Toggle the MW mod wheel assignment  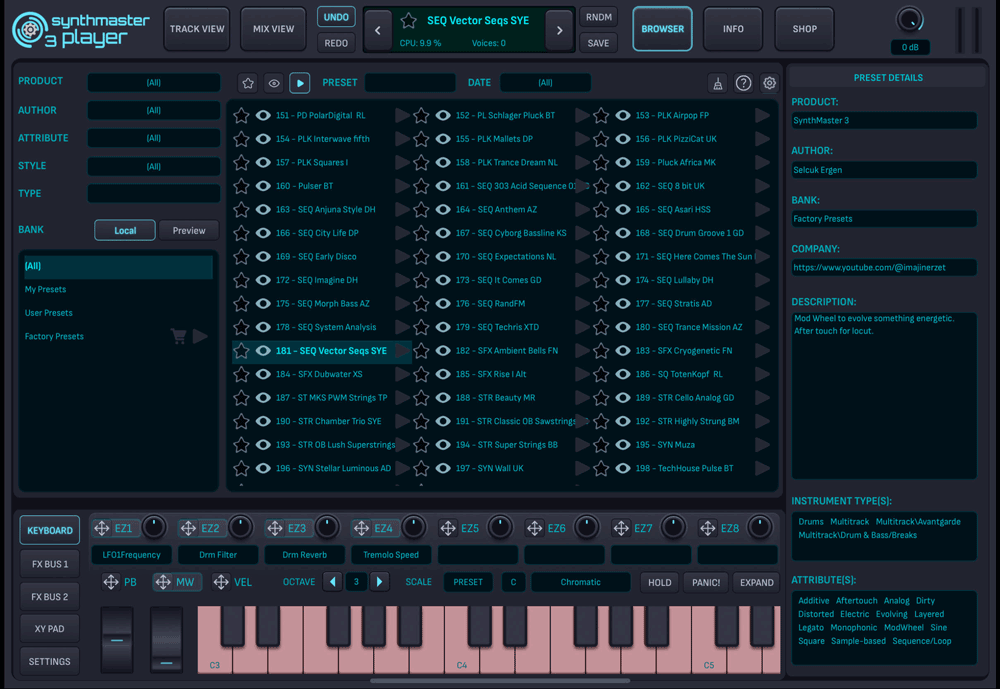click(177, 582)
